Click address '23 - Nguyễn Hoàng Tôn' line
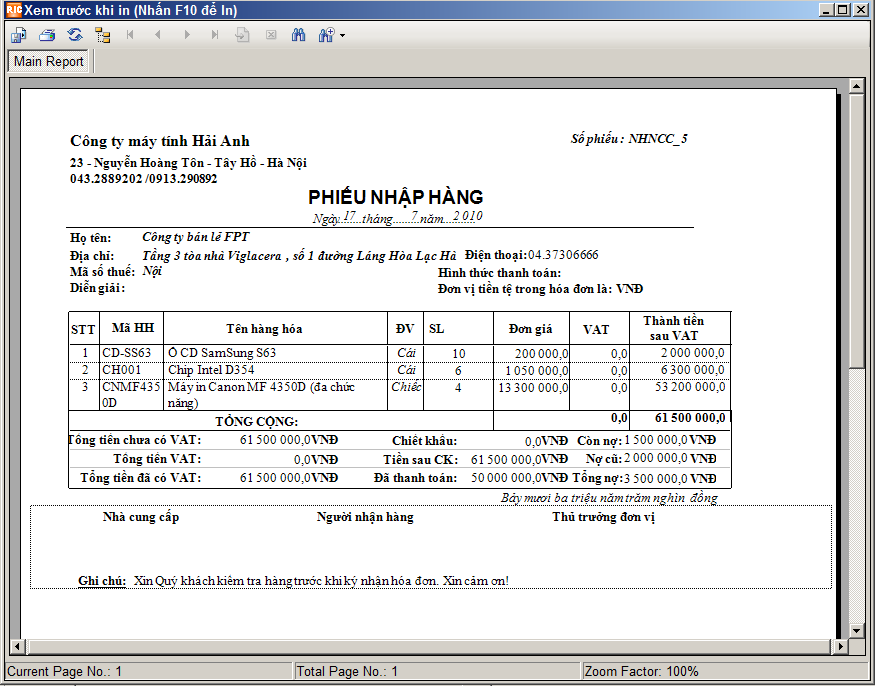Image resolution: width=875 pixels, height=686 pixels. pos(188,163)
